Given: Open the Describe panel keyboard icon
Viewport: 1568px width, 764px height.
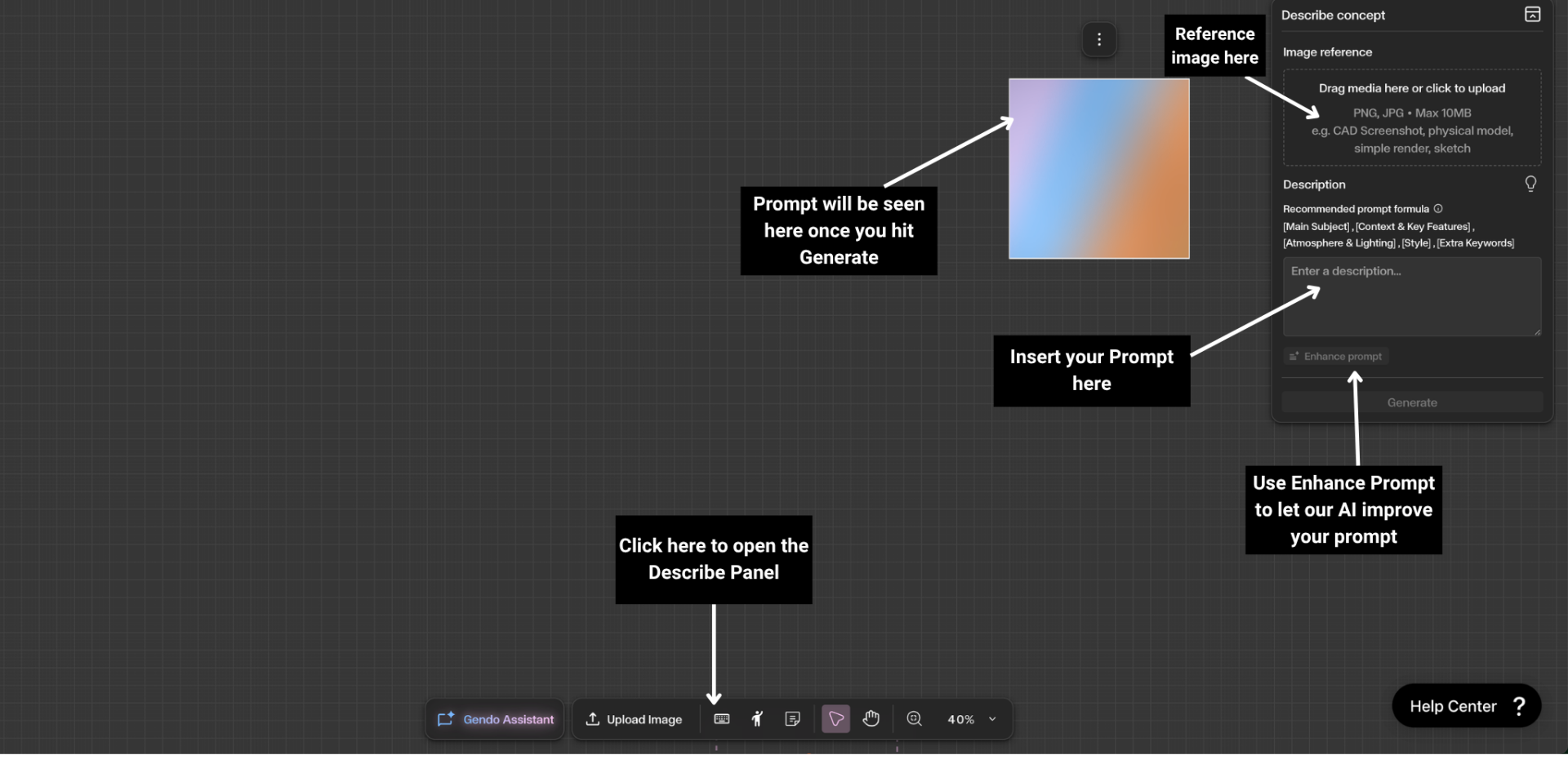Looking at the screenshot, I should coord(721,719).
